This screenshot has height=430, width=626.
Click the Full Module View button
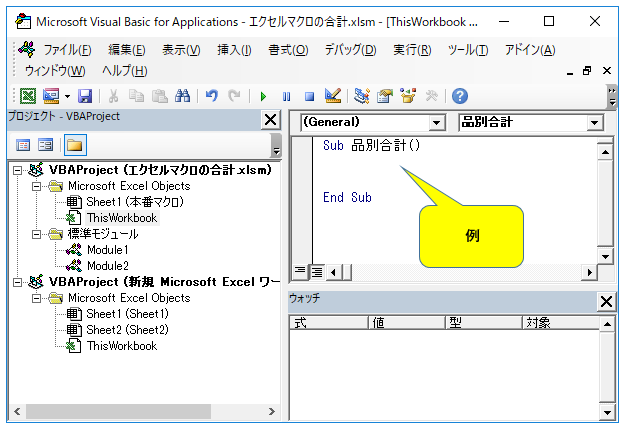point(317,272)
